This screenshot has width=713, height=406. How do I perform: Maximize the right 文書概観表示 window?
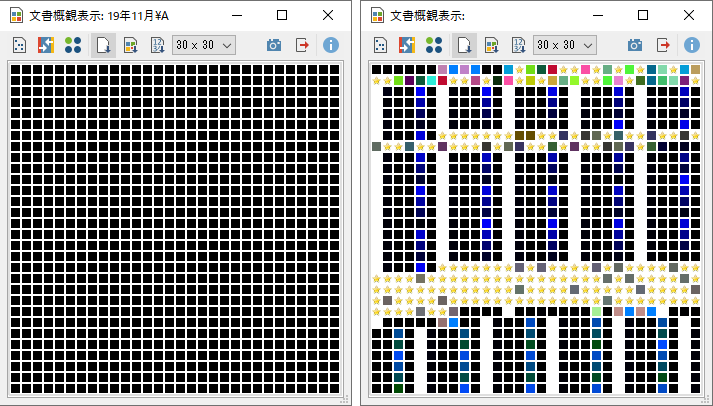pos(643,15)
